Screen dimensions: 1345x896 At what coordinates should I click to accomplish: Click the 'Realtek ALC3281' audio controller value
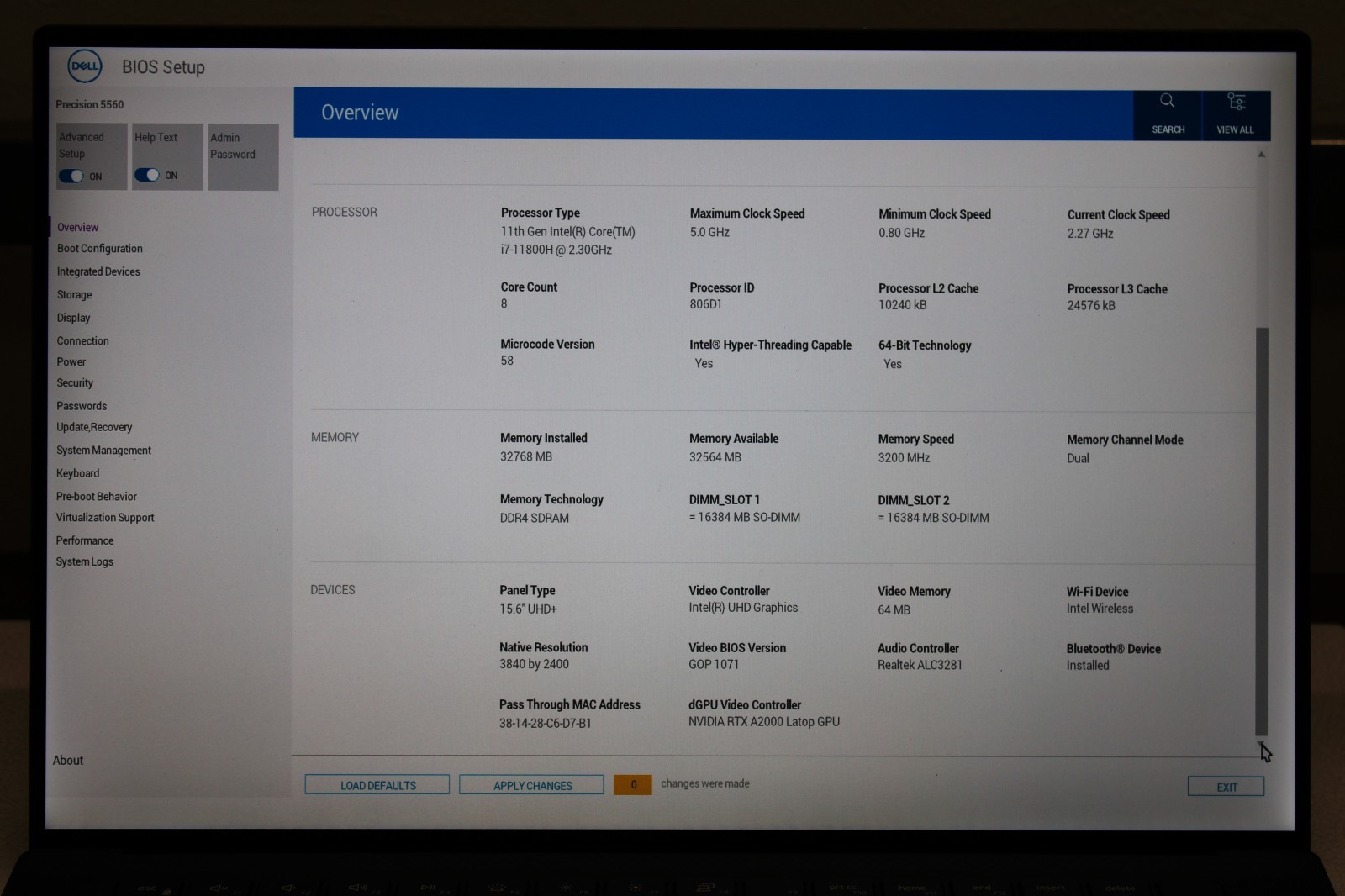pyautogui.click(x=920, y=665)
